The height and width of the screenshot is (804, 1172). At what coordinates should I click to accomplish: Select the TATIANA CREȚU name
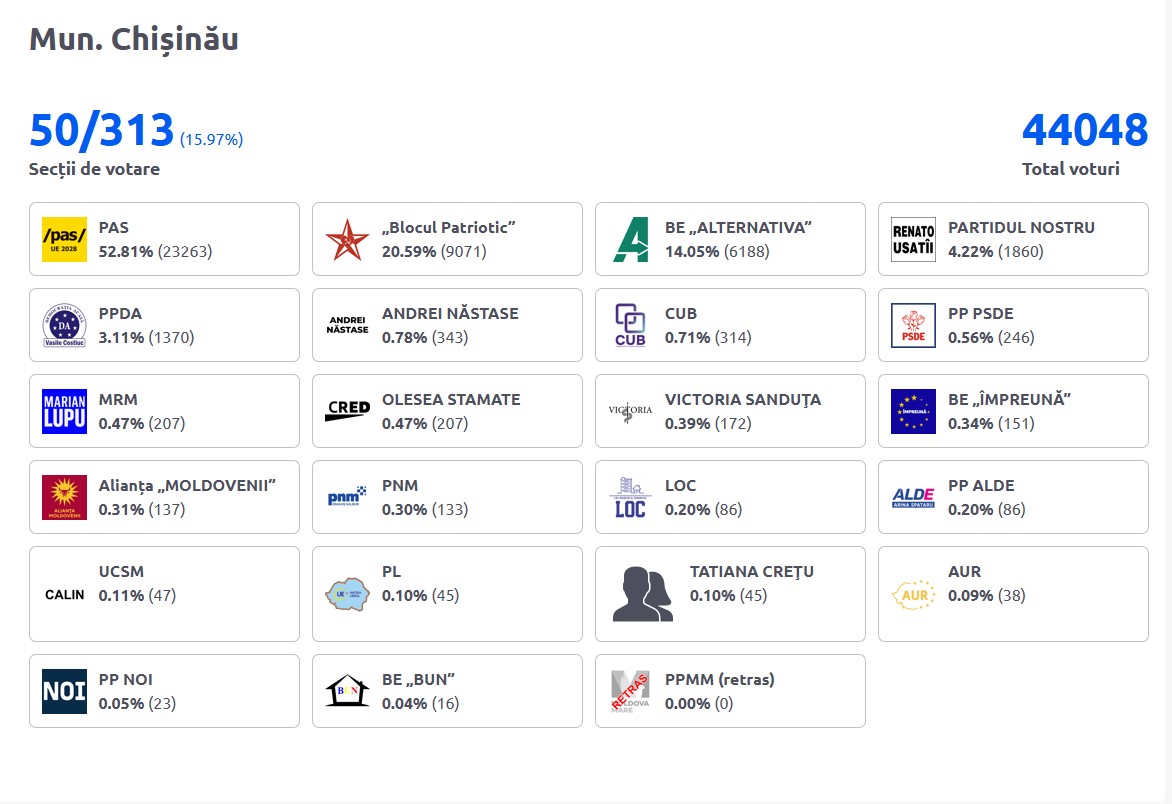click(x=751, y=572)
